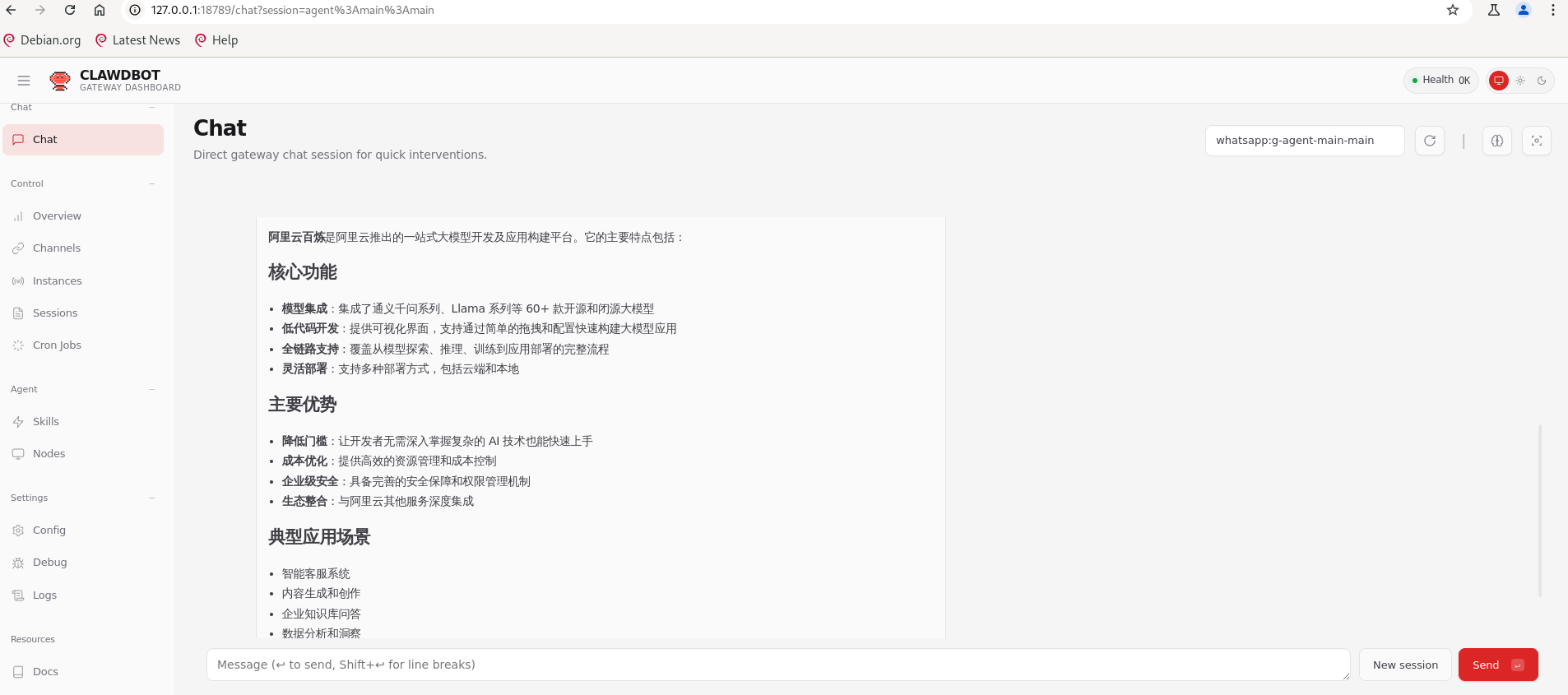Click the Health OK status pill
The width and height of the screenshot is (1568, 695).
[x=1440, y=81]
